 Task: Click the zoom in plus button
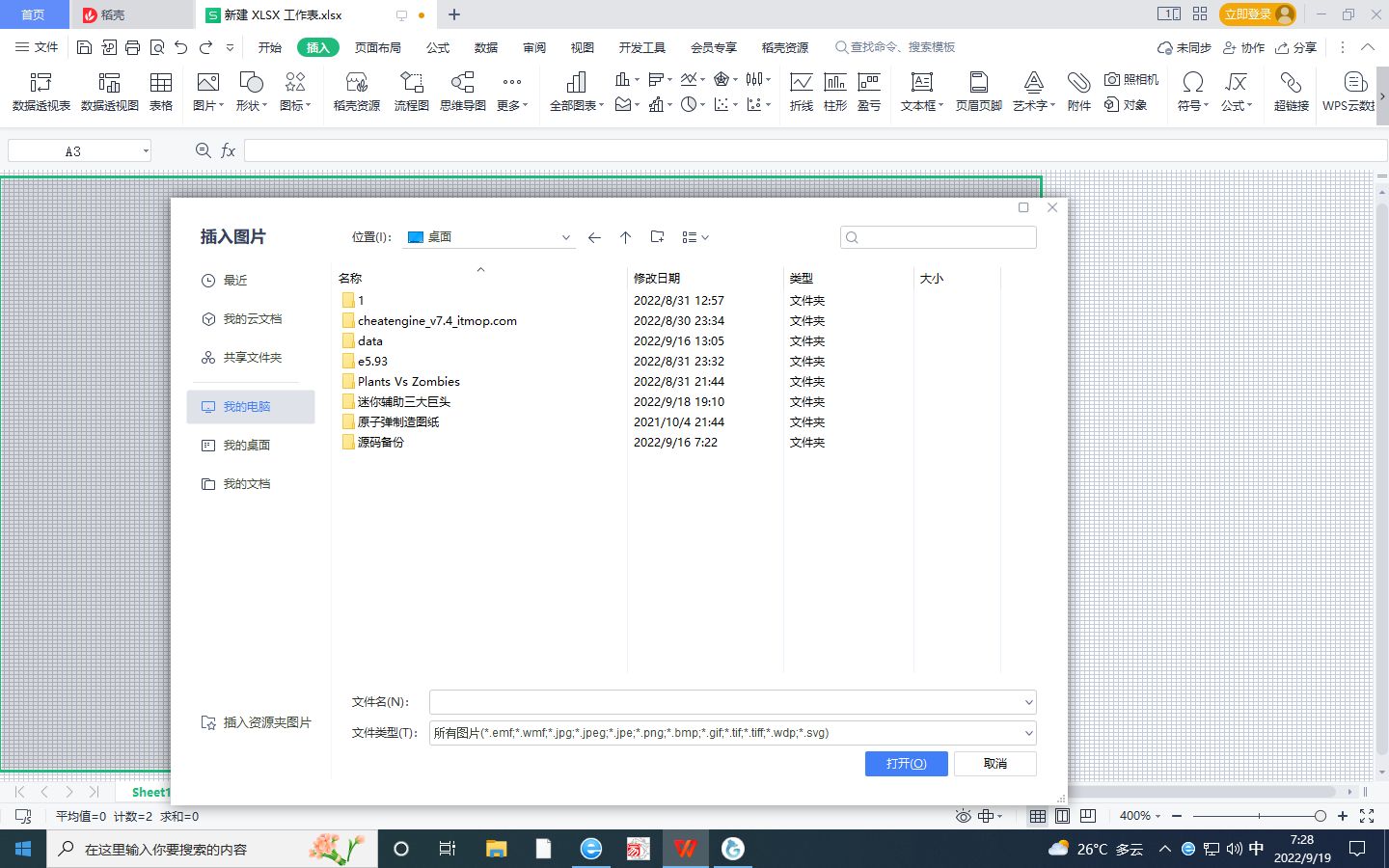coord(1342,816)
